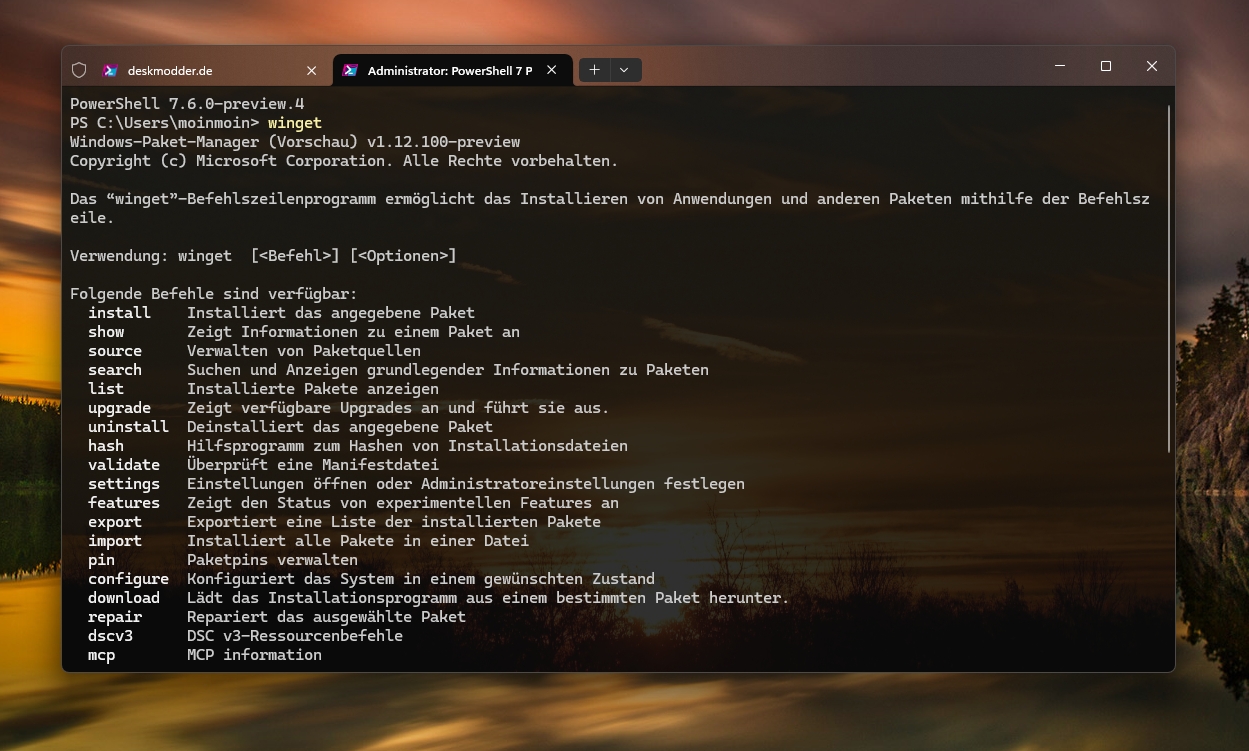The height and width of the screenshot is (751, 1249).
Task: Click the "settings" command name
Action: click(x=124, y=484)
